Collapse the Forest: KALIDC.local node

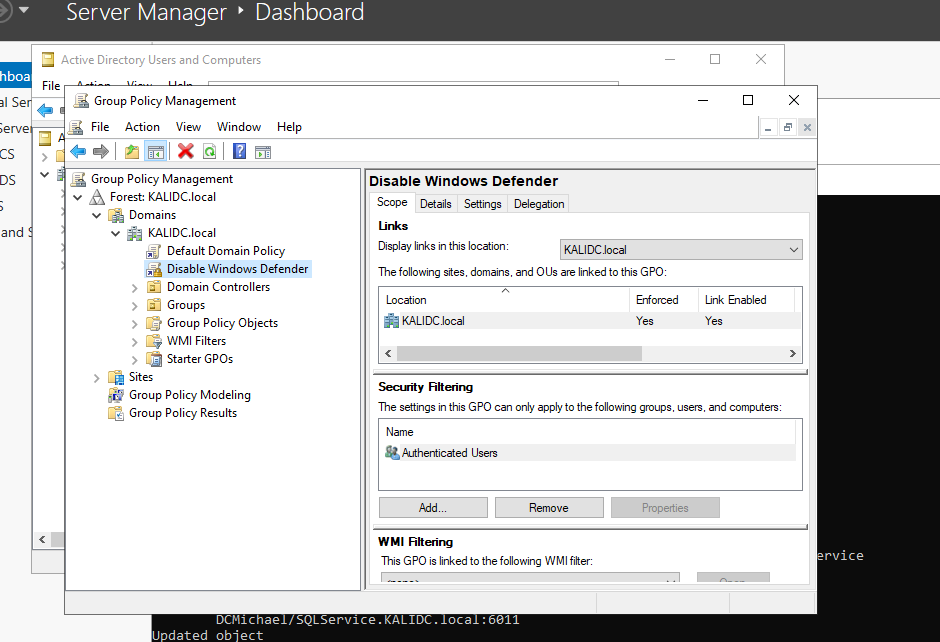click(x=77, y=197)
